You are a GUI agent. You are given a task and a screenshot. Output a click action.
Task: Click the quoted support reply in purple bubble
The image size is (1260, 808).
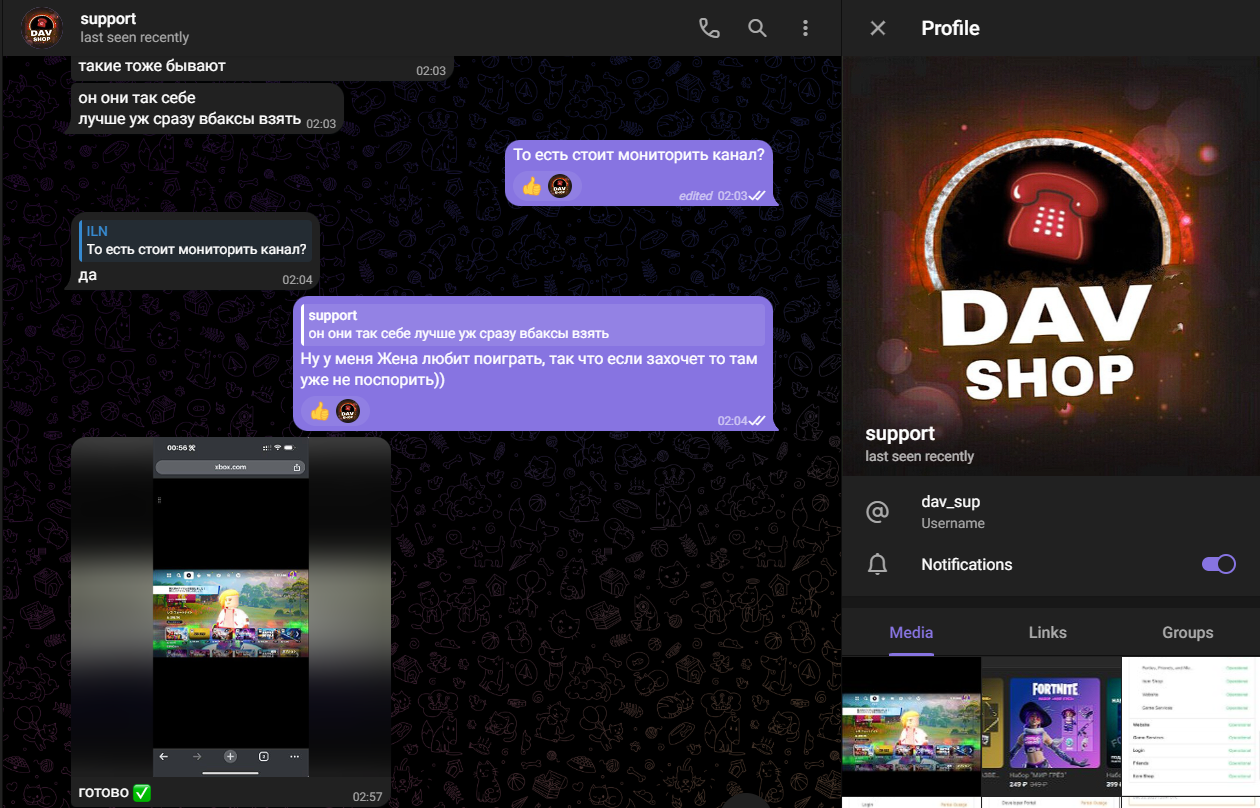[533, 324]
